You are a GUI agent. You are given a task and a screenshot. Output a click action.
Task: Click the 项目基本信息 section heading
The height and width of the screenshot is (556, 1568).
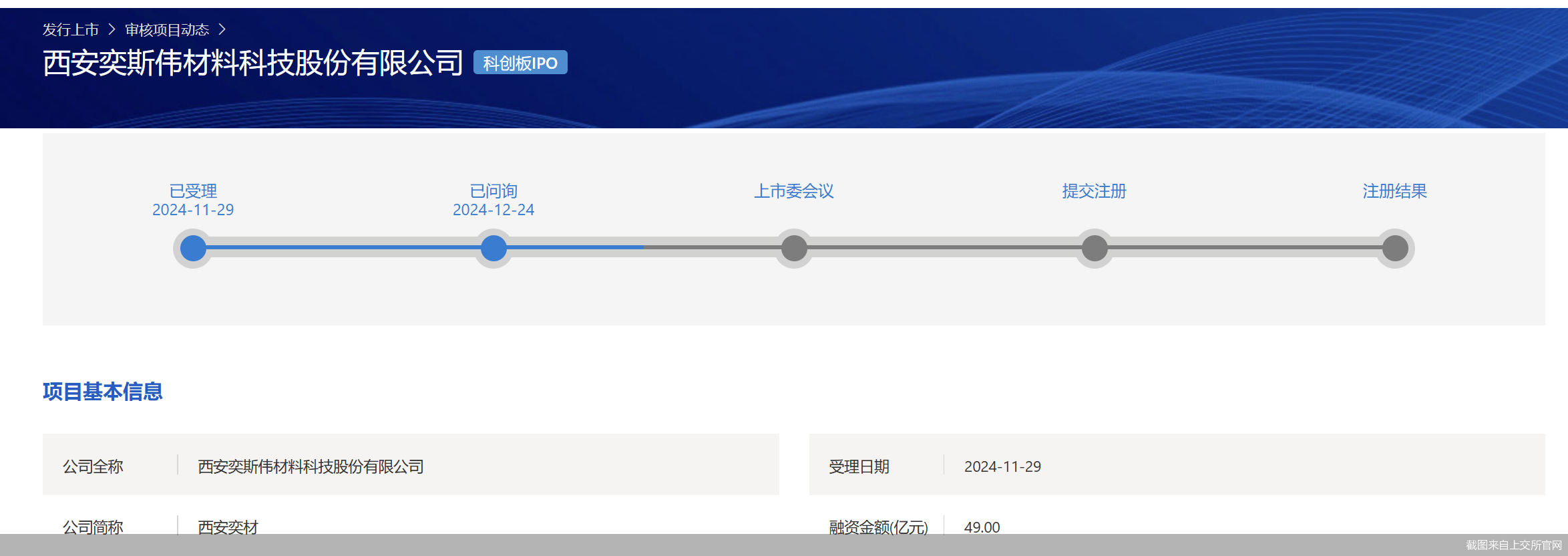103,392
